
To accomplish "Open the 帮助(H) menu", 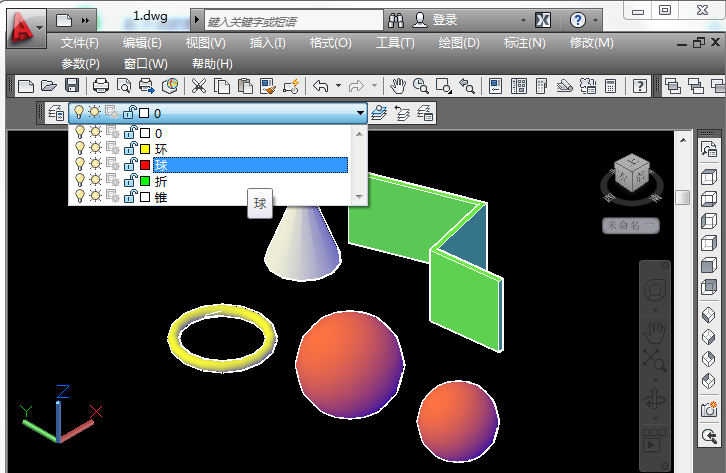I will pos(212,63).
